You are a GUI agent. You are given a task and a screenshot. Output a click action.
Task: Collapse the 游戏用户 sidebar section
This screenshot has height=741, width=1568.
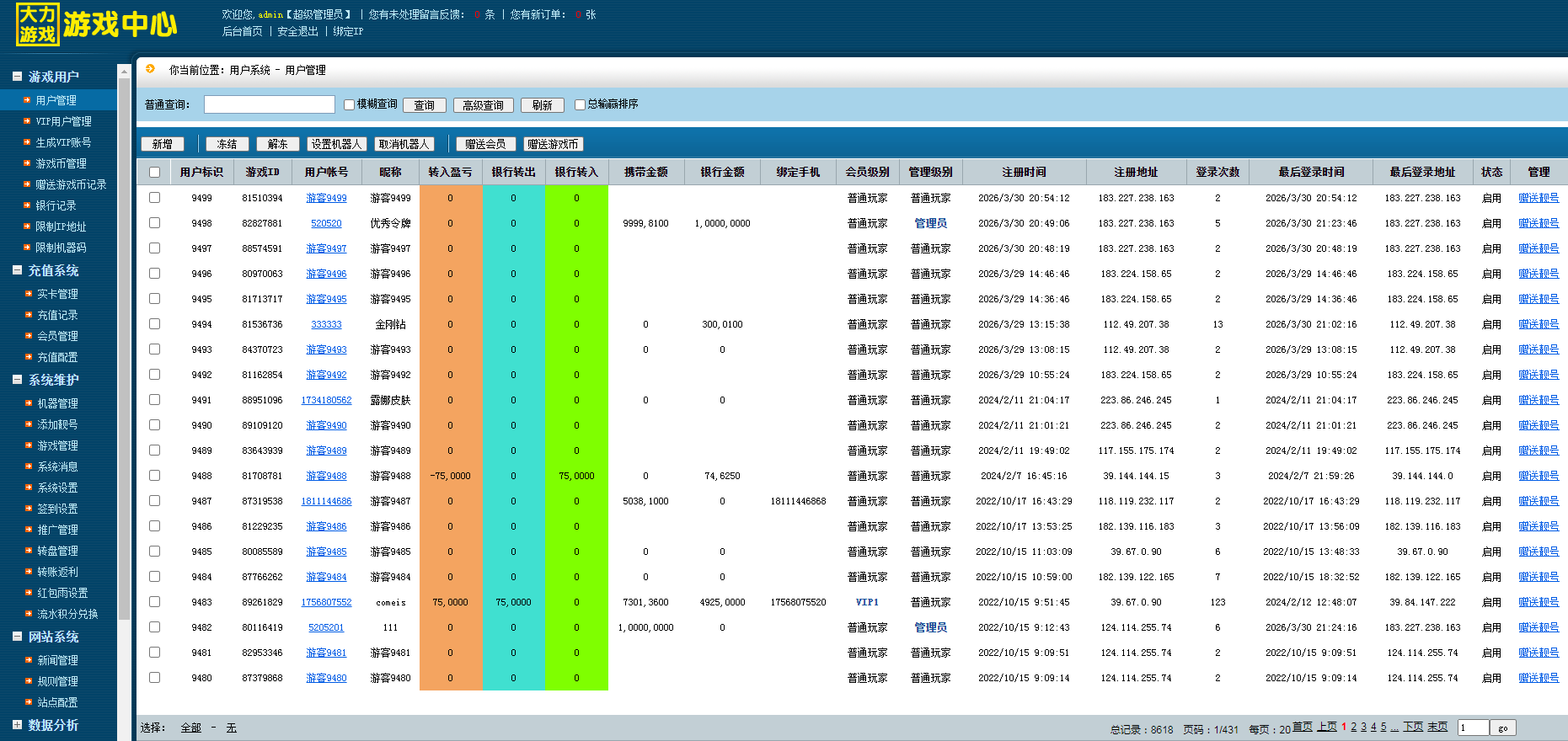tap(17, 77)
